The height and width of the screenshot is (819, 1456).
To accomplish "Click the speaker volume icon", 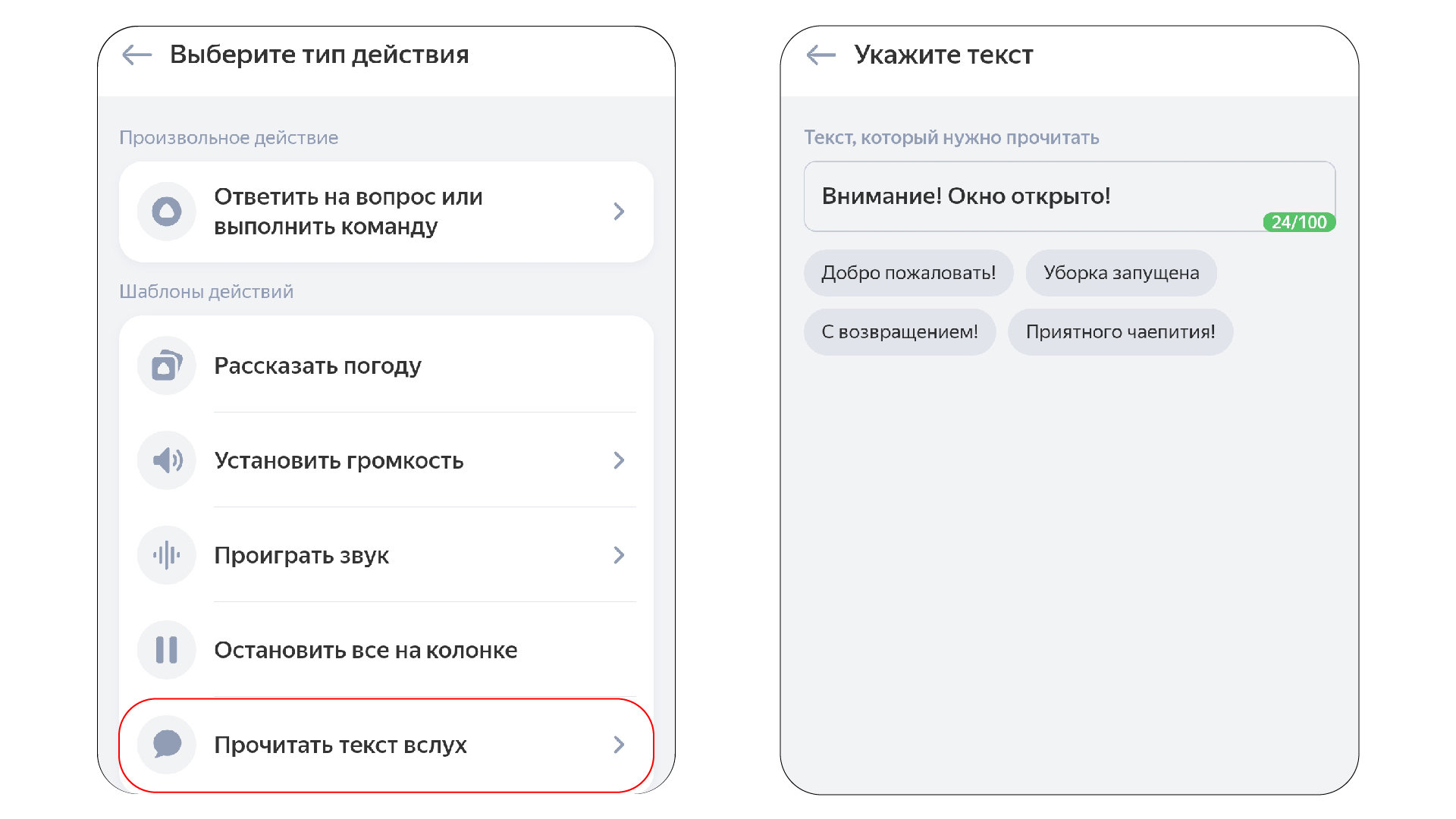I will (x=167, y=460).
